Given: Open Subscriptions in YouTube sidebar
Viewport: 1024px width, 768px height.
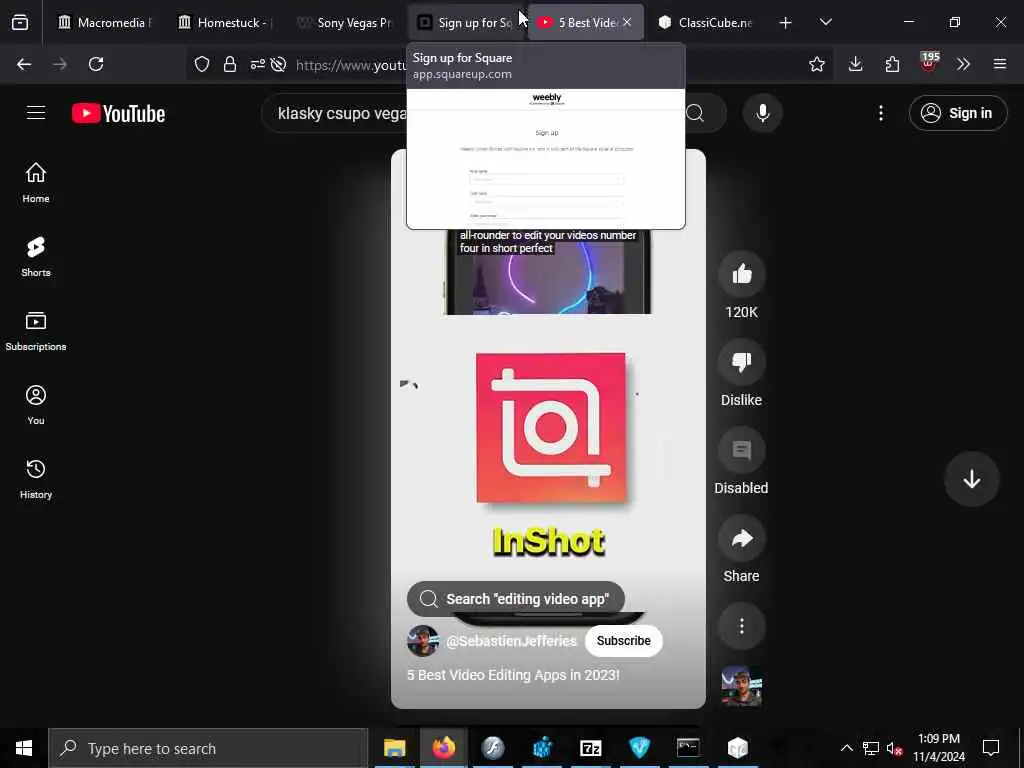Looking at the screenshot, I should pos(36,331).
